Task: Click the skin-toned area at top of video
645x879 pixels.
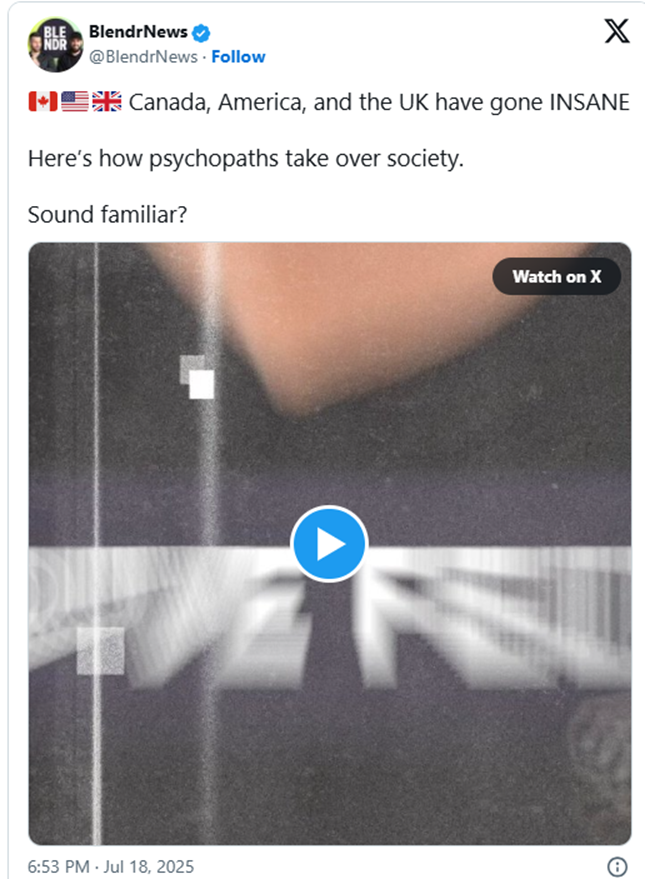Action: point(400,310)
